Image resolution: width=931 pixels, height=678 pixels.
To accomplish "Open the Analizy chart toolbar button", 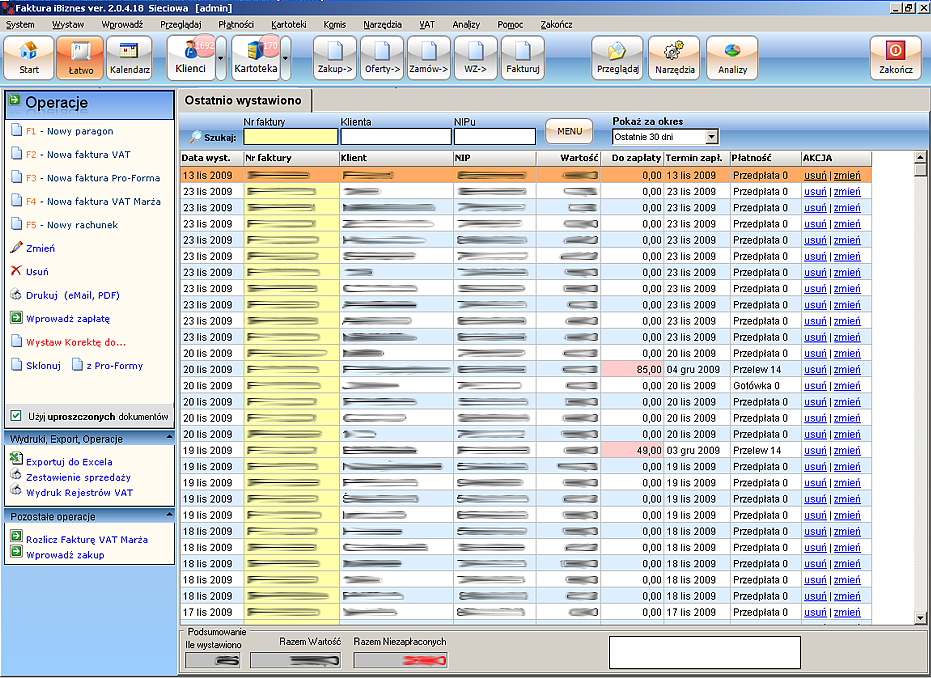I will [x=732, y=58].
